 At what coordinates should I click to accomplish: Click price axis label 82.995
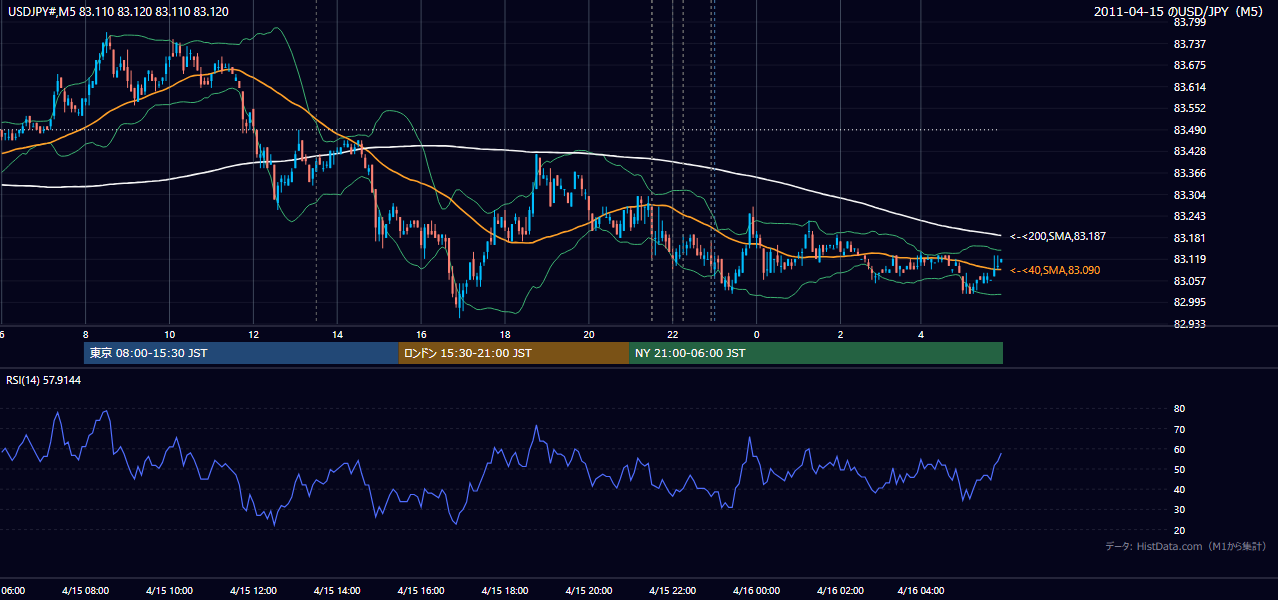tap(1188, 302)
